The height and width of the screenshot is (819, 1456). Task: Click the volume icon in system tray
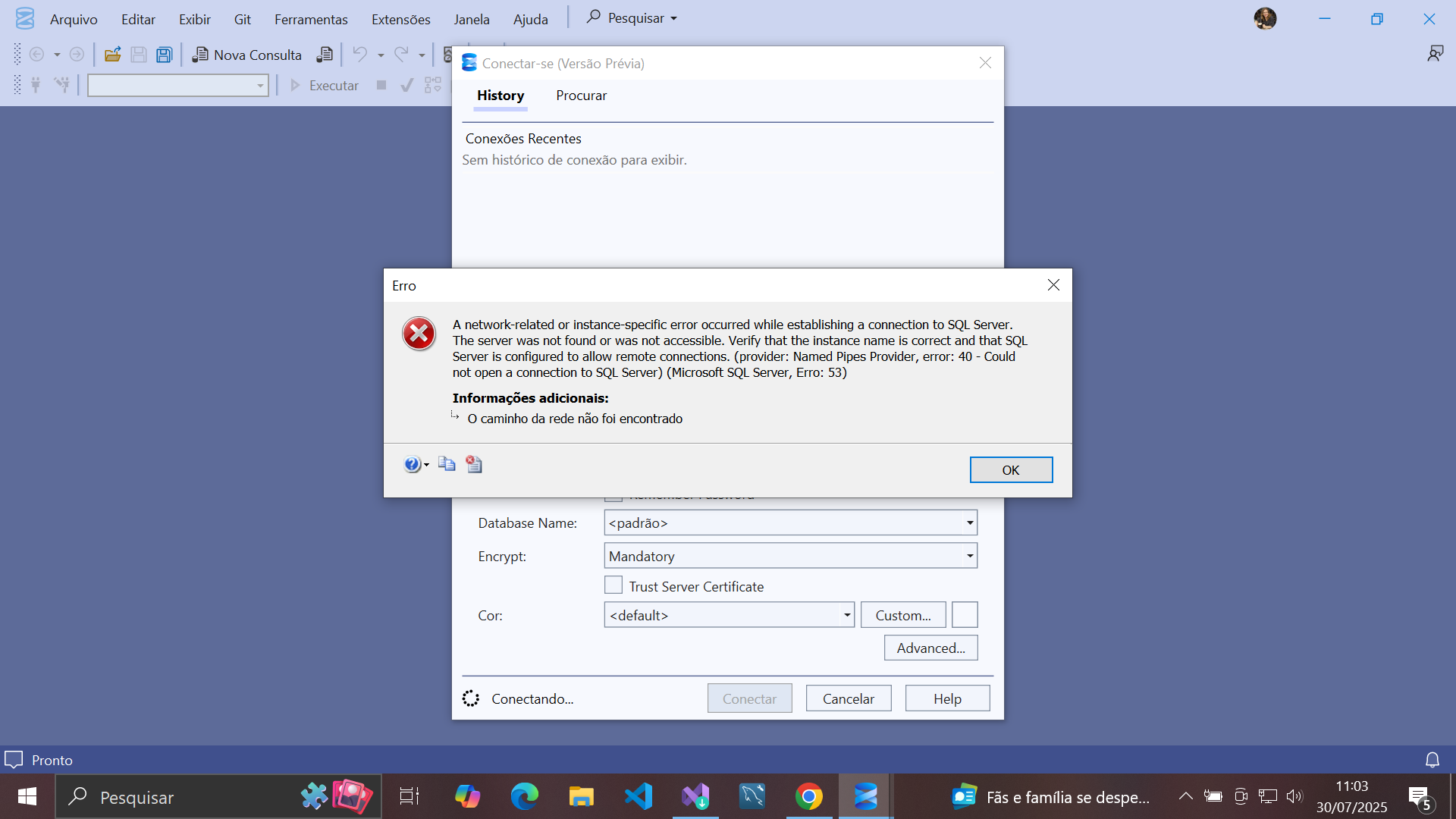[x=1294, y=796]
